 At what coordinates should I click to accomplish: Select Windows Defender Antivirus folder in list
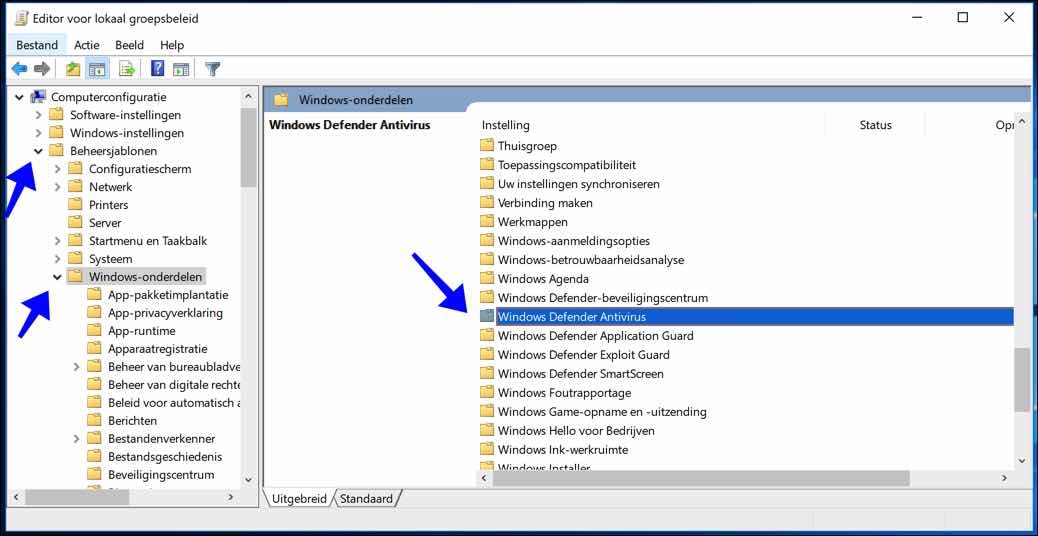click(x=571, y=317)
